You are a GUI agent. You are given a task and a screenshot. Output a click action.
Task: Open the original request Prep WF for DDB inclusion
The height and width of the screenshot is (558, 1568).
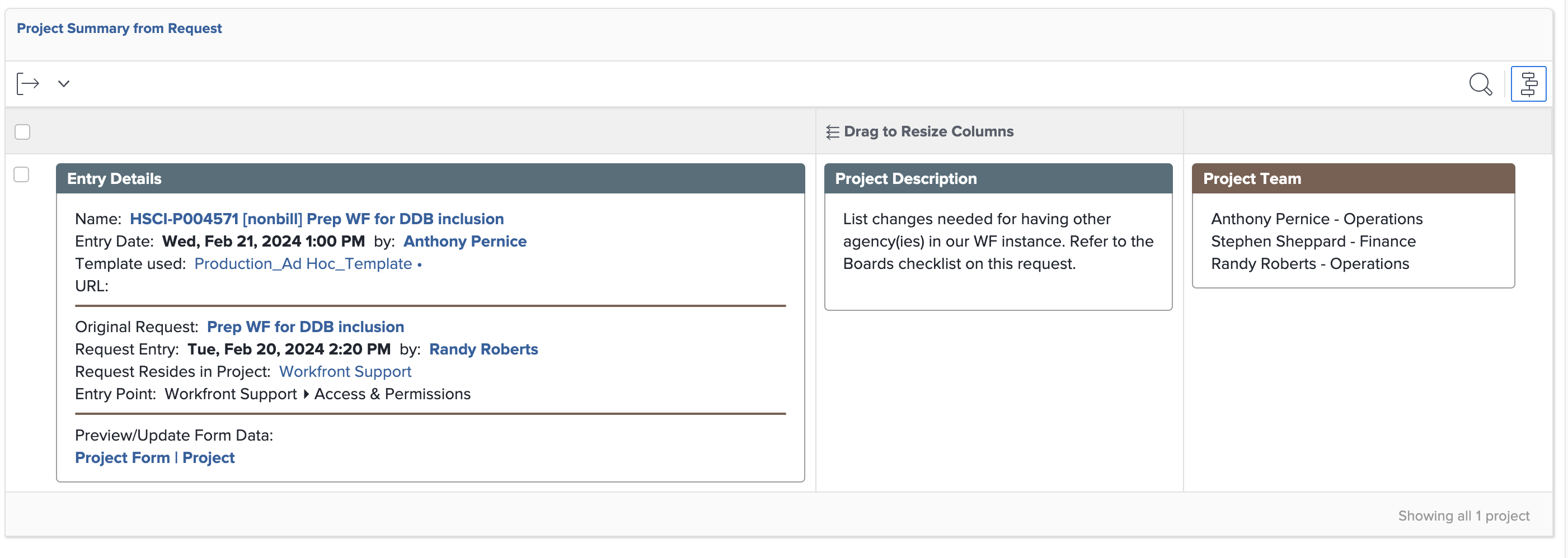coord(305,327)
